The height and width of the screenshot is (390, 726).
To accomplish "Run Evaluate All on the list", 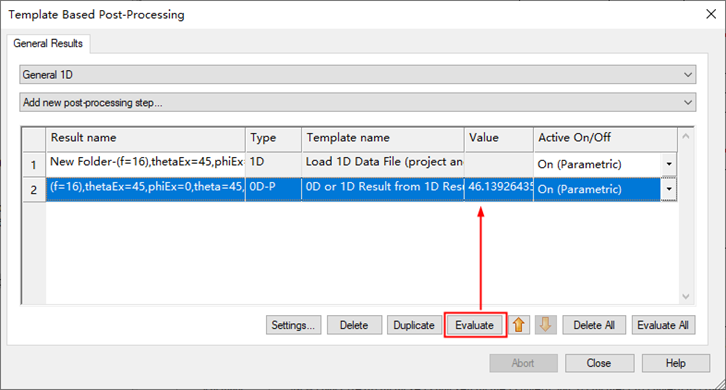I will click(663, 325).
